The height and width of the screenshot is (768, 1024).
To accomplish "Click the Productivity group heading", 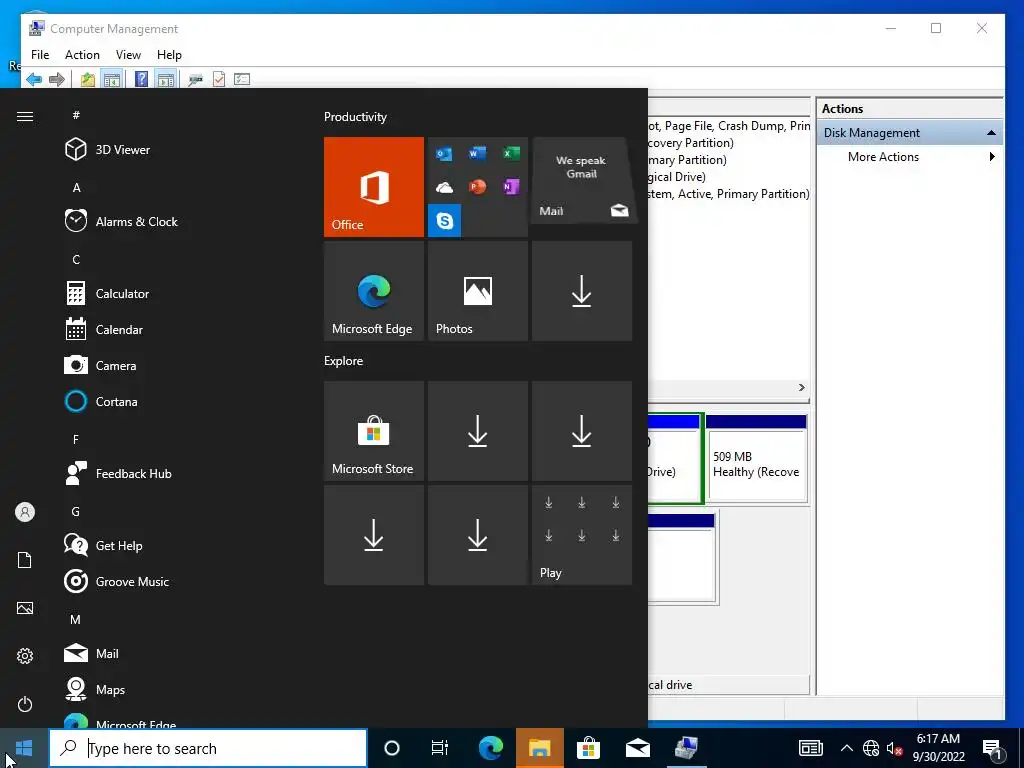I will (355, 117).
